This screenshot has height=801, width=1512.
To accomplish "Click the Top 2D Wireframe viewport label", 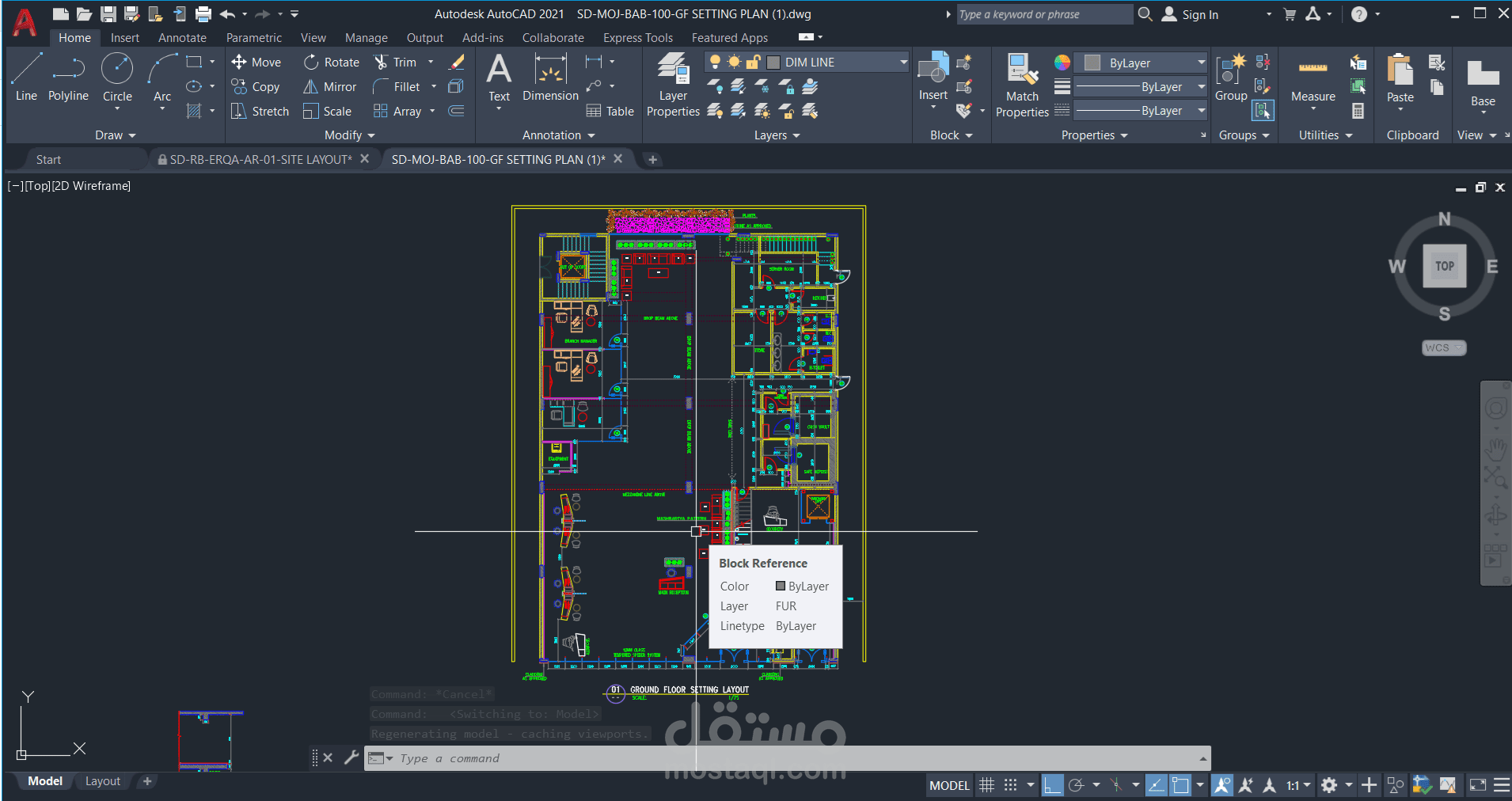I will (69, 186).
